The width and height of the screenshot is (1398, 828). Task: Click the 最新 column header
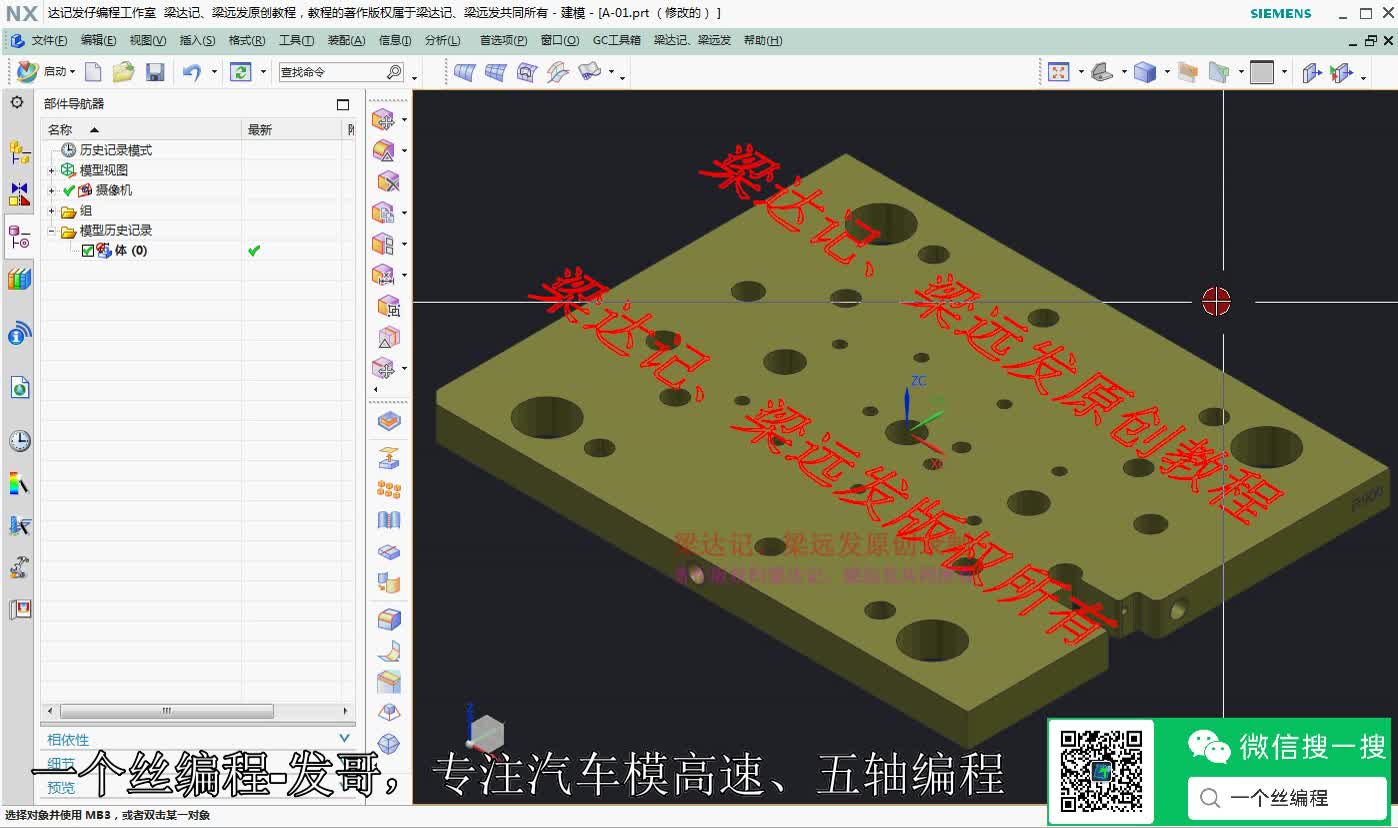293,130
